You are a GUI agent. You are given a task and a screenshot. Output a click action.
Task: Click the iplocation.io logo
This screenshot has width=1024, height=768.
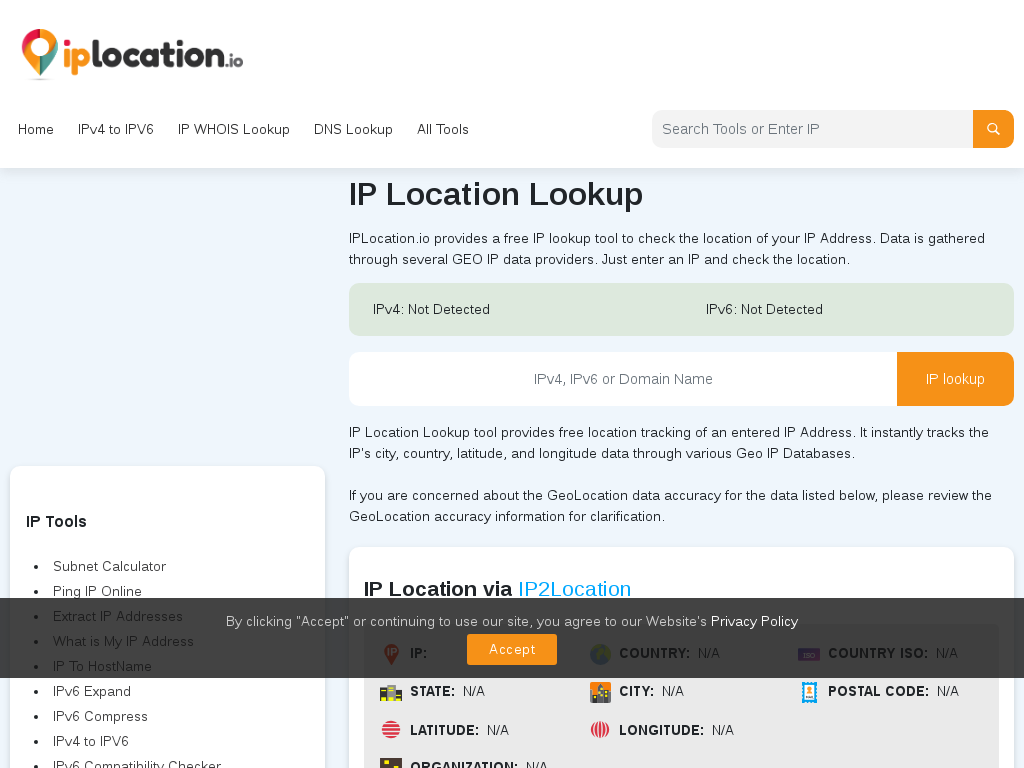pos(133,54)
